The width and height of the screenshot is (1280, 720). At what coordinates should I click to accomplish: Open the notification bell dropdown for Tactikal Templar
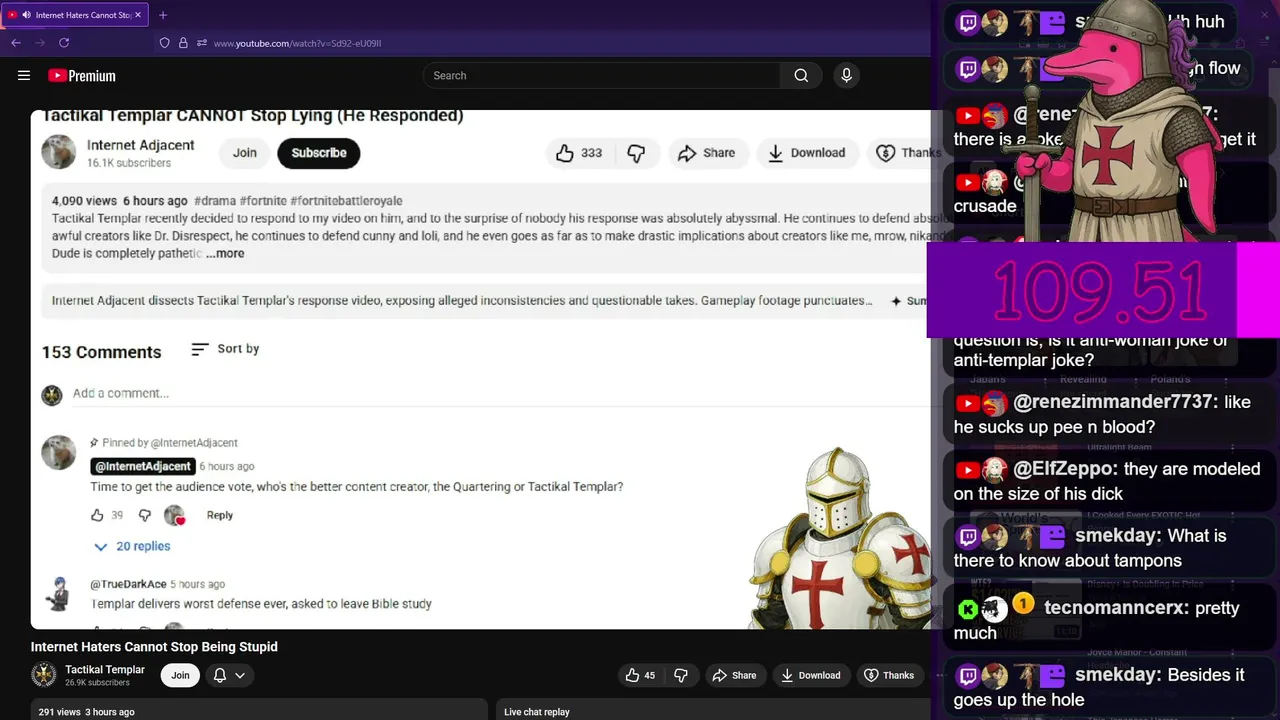[x=229, y=676]
